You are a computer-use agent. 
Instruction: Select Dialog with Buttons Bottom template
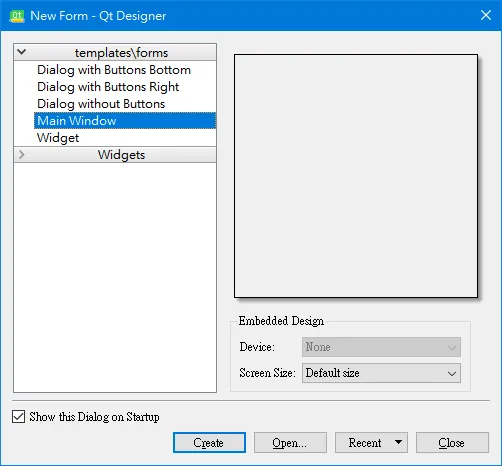(x=114, y=70)
